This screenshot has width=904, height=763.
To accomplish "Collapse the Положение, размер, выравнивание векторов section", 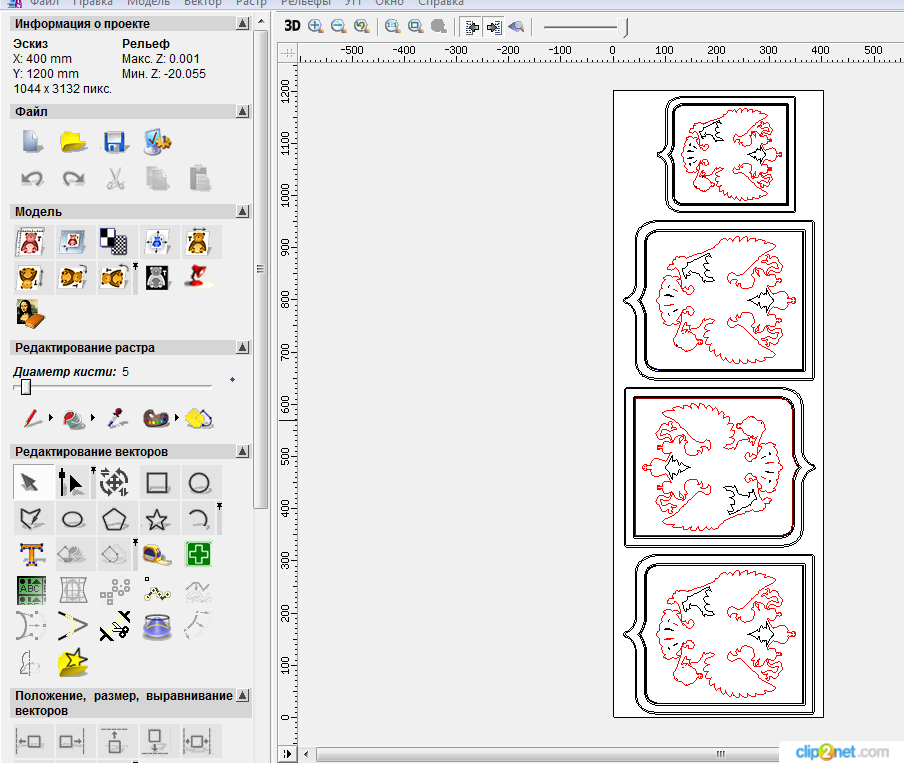I will [x=243, y=696].
